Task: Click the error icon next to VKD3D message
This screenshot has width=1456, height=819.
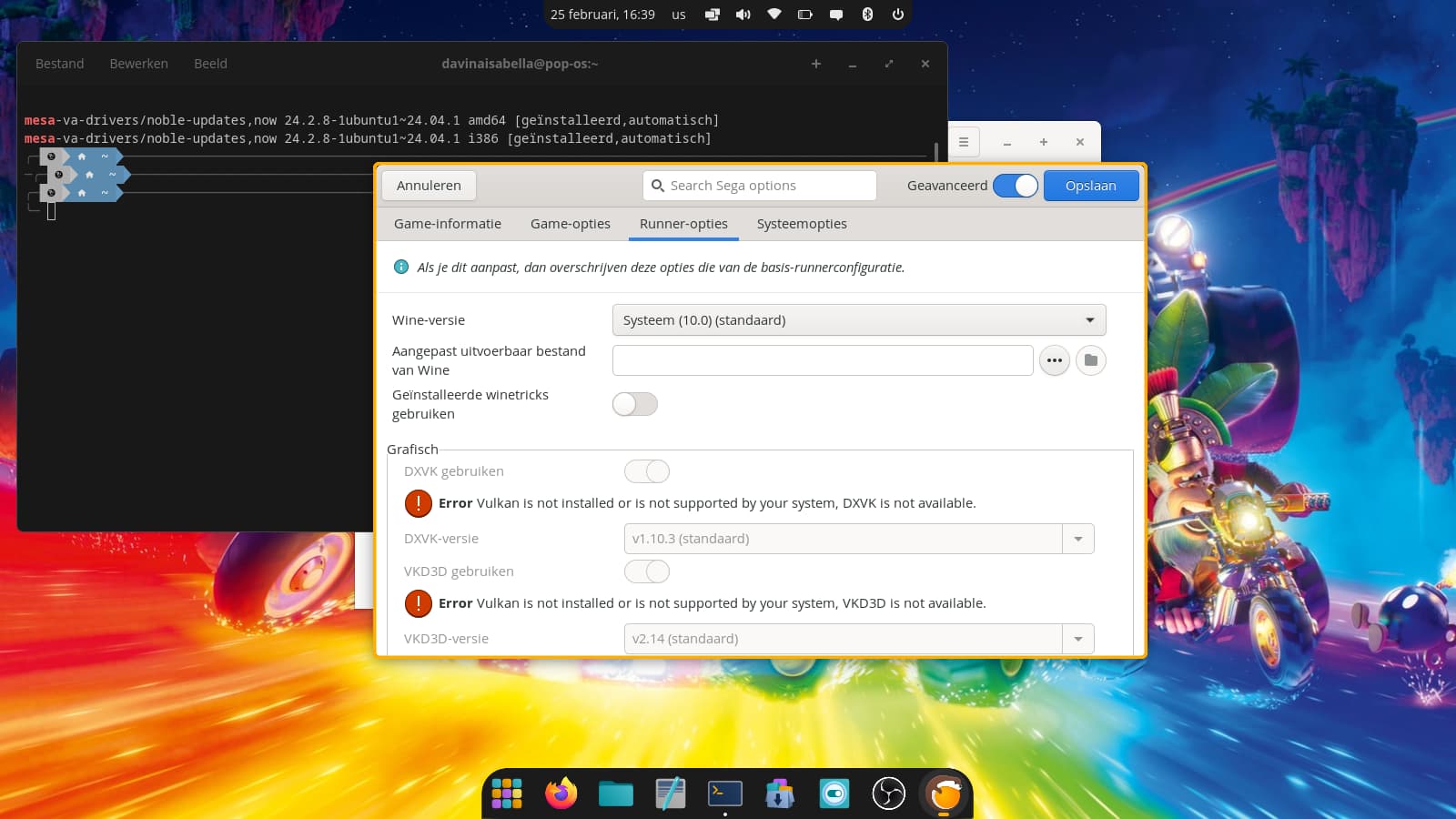Action: click(x=419, y=603)
